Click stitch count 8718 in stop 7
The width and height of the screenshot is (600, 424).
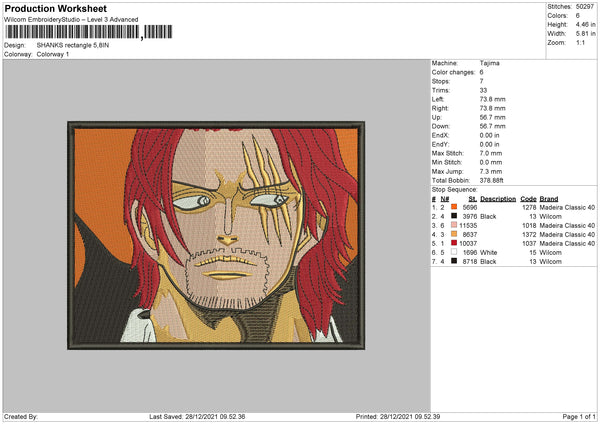pyautogui.click(x=470, y=261)
